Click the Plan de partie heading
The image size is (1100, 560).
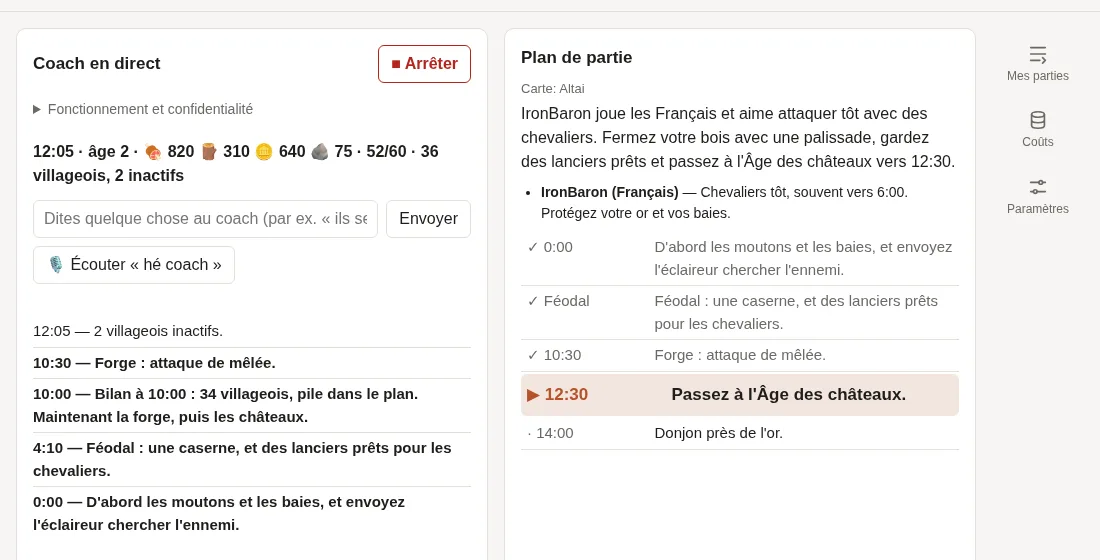(576, 58)
